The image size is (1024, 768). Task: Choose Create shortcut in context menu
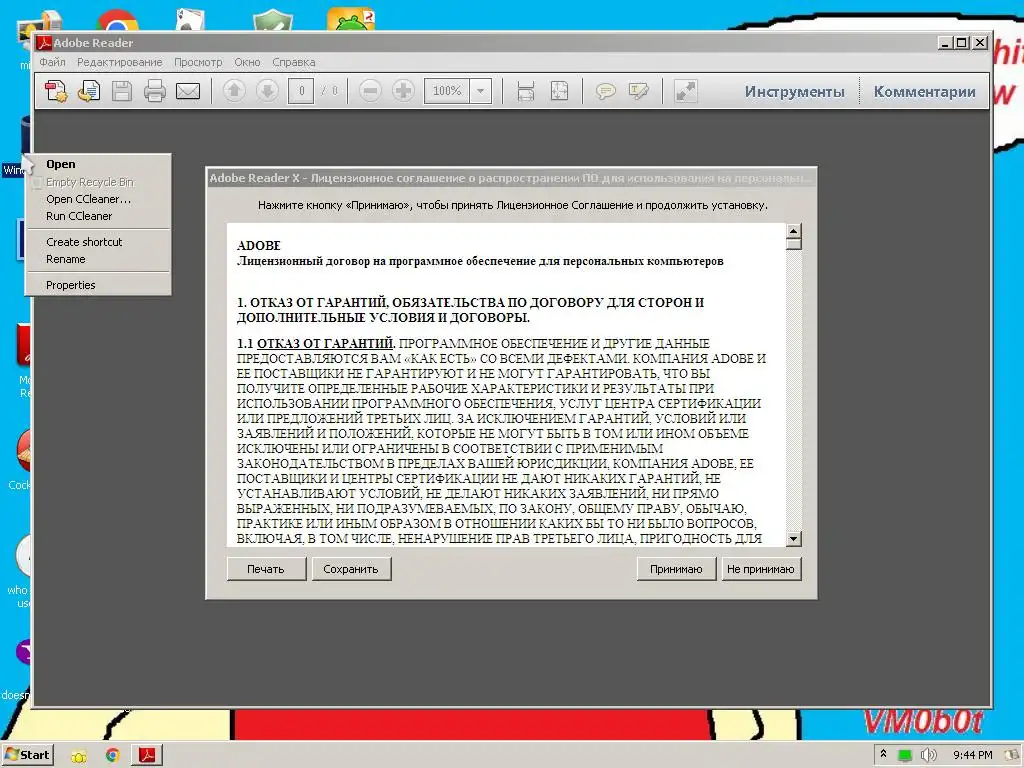coord(99,242)
